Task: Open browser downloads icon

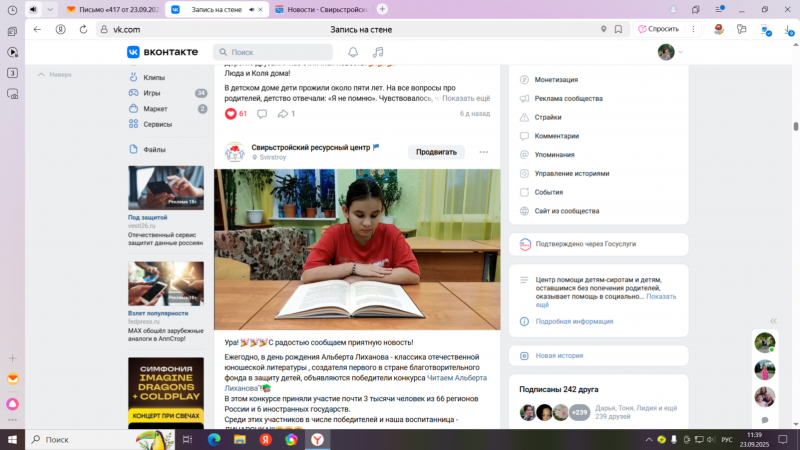Action: (x=788, y=30)
